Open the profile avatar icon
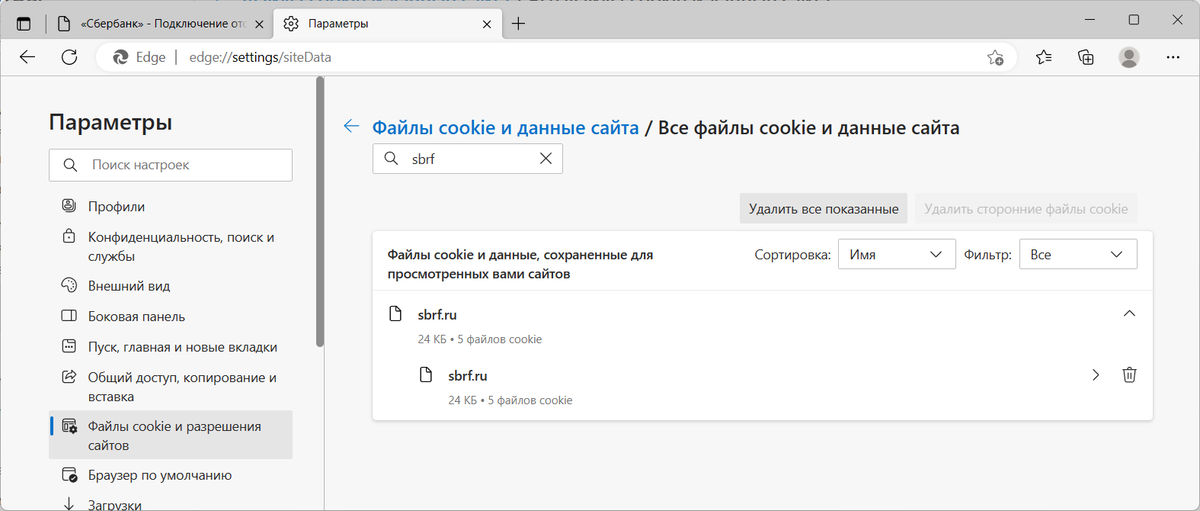Viewport: 1200px width, 511px height. point(1128,57)
